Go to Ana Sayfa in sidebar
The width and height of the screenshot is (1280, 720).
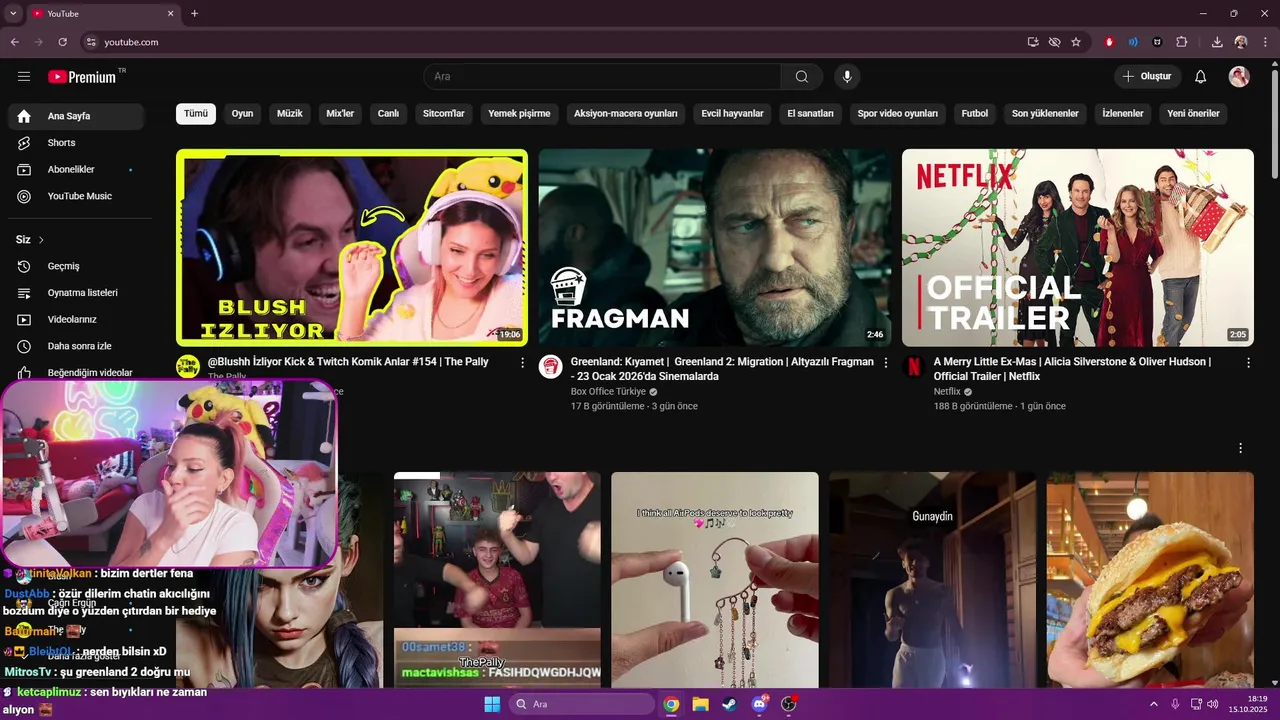click(x=76, y=116)
